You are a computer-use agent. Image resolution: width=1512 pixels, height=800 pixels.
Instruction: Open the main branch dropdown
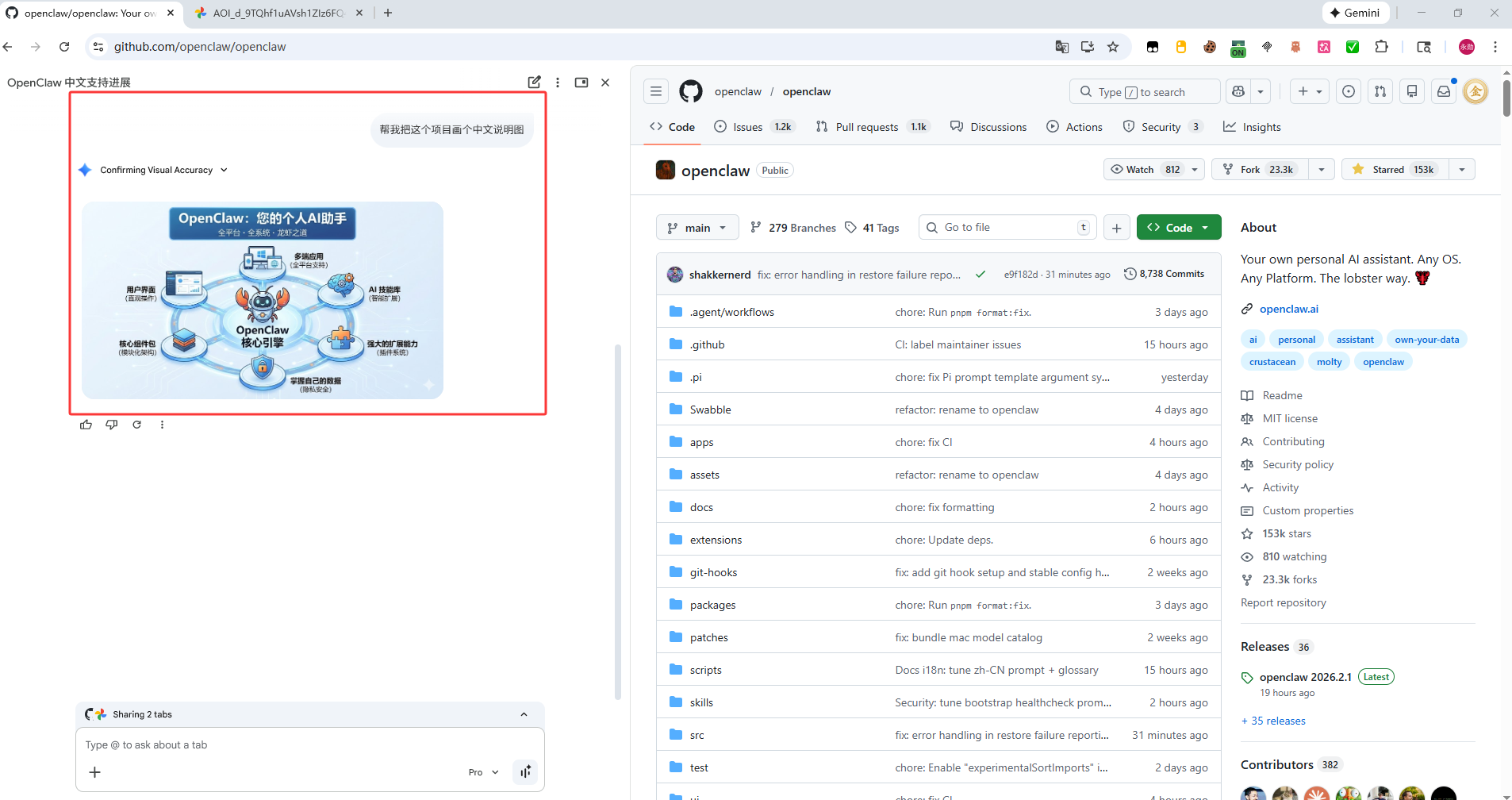[697, 228]
